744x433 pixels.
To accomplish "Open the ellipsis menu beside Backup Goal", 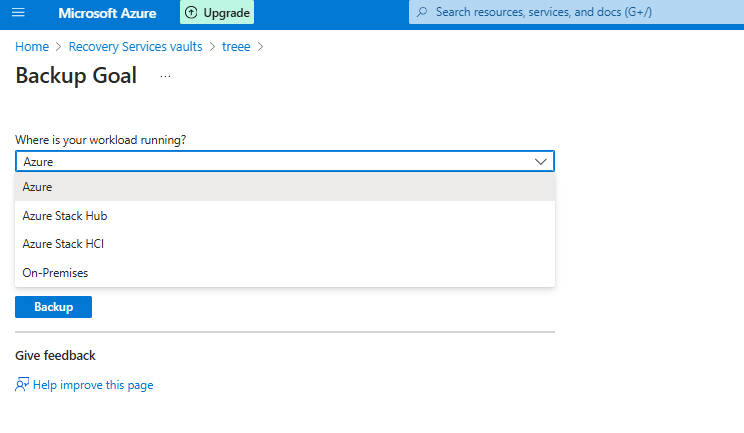I will 165,76.
